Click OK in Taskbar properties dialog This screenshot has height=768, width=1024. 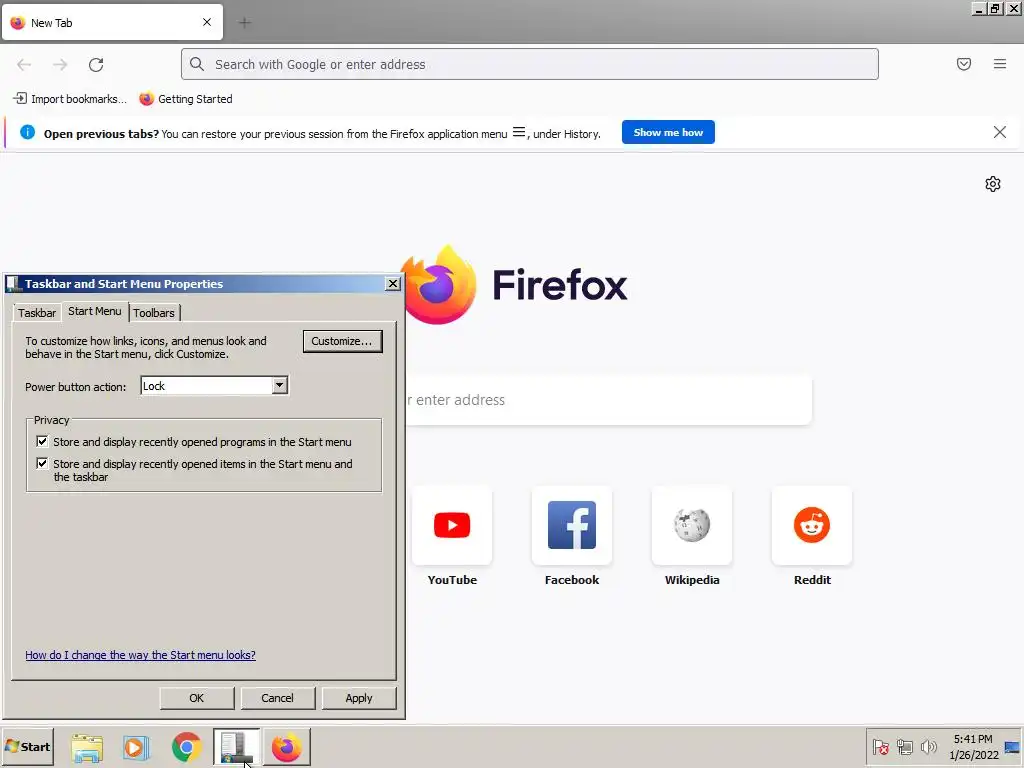197,697
